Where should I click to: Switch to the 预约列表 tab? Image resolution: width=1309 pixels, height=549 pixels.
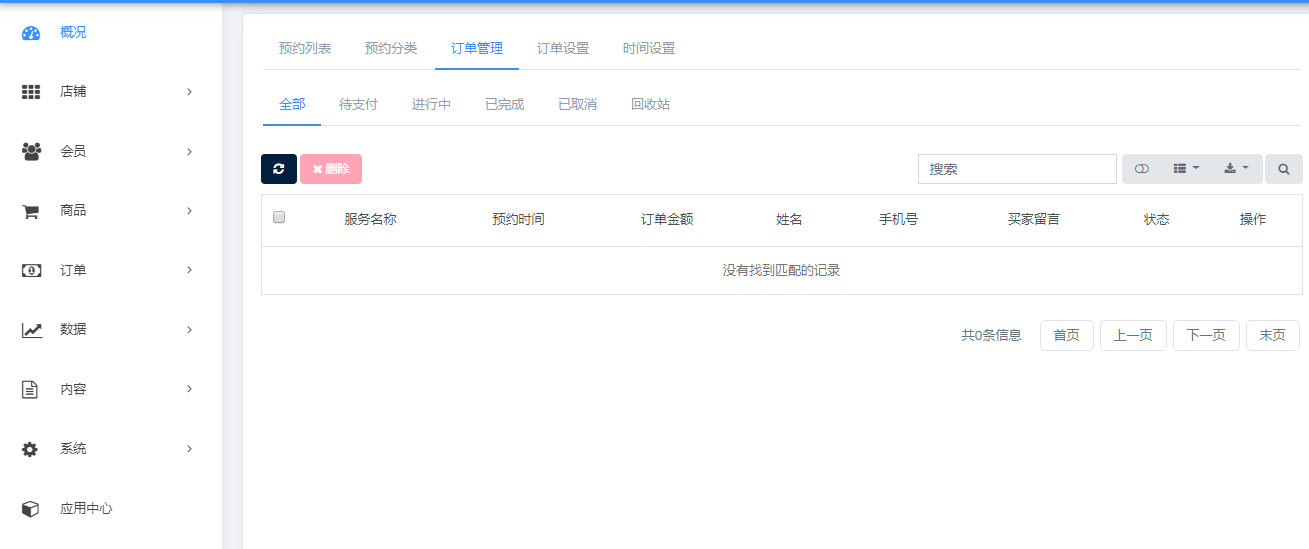pyautogui.click(x=305, y=48)
